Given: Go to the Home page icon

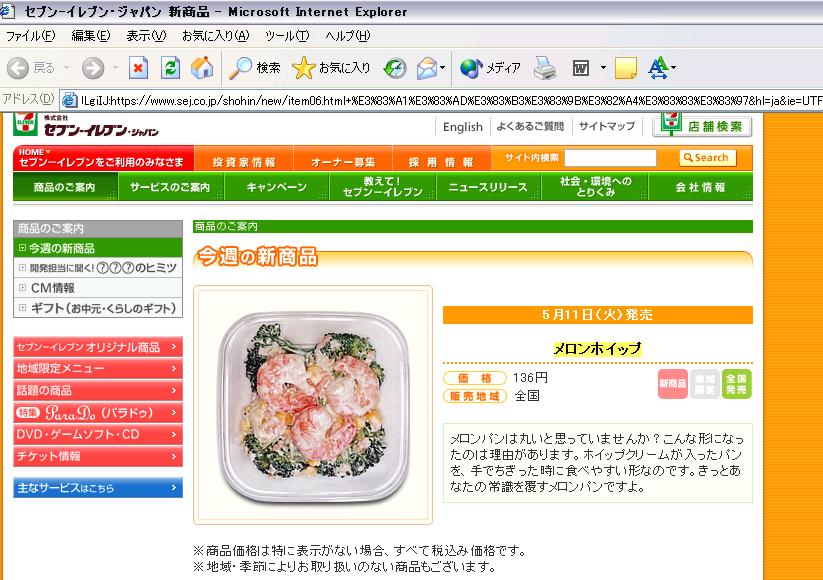Looking at the screenshot, I should click(202, 68).
